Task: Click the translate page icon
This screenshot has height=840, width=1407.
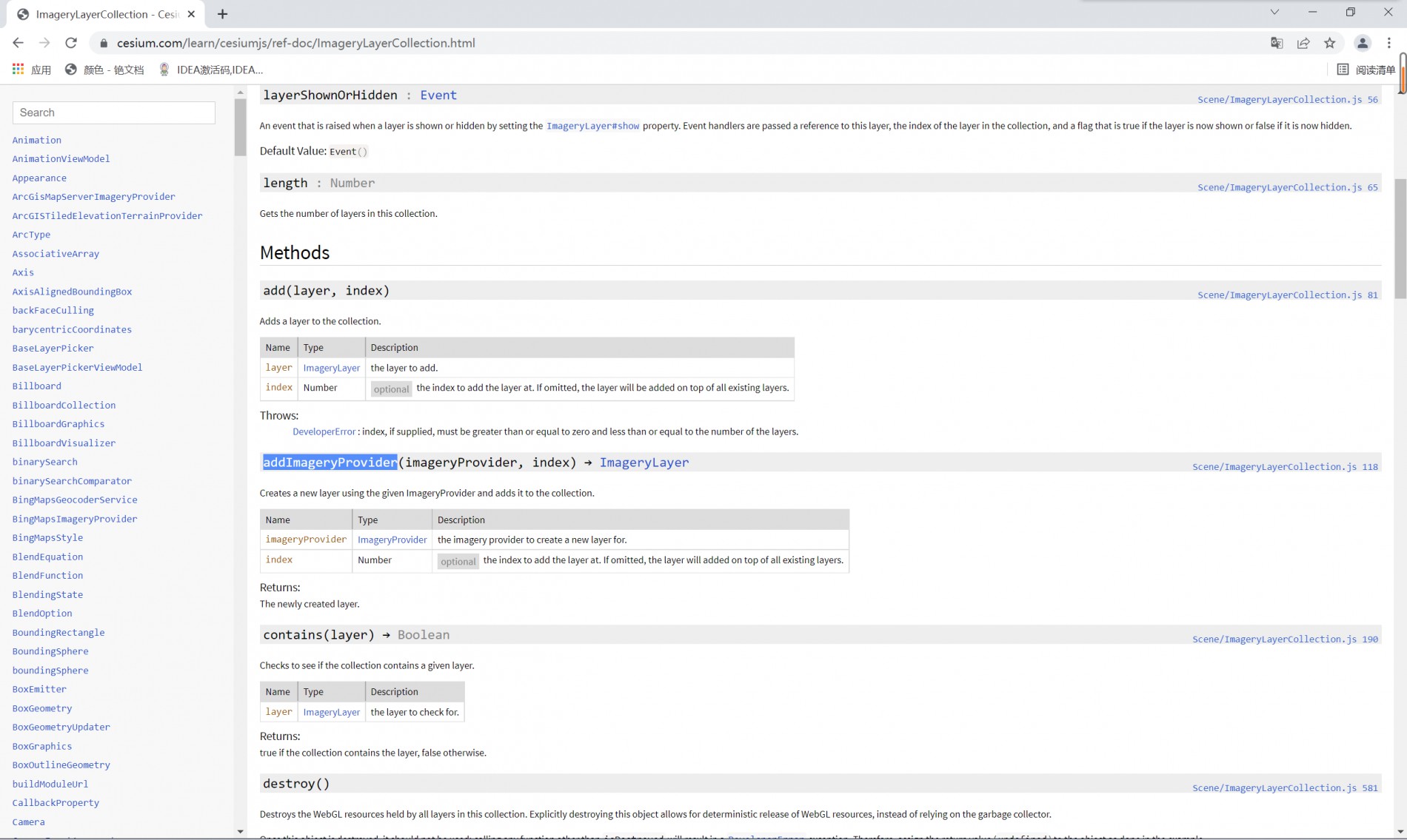Action: [x=1277, y=43]
